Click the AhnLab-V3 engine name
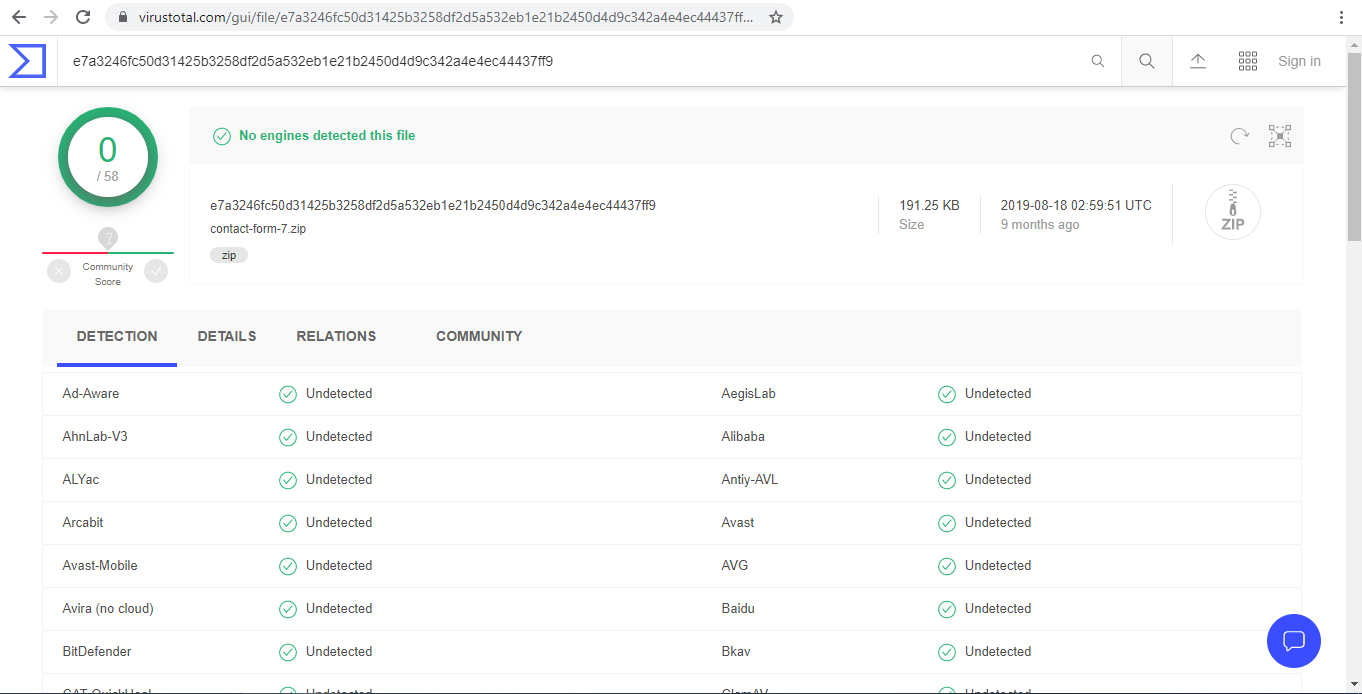1362x694 pixels. (95, 437)
